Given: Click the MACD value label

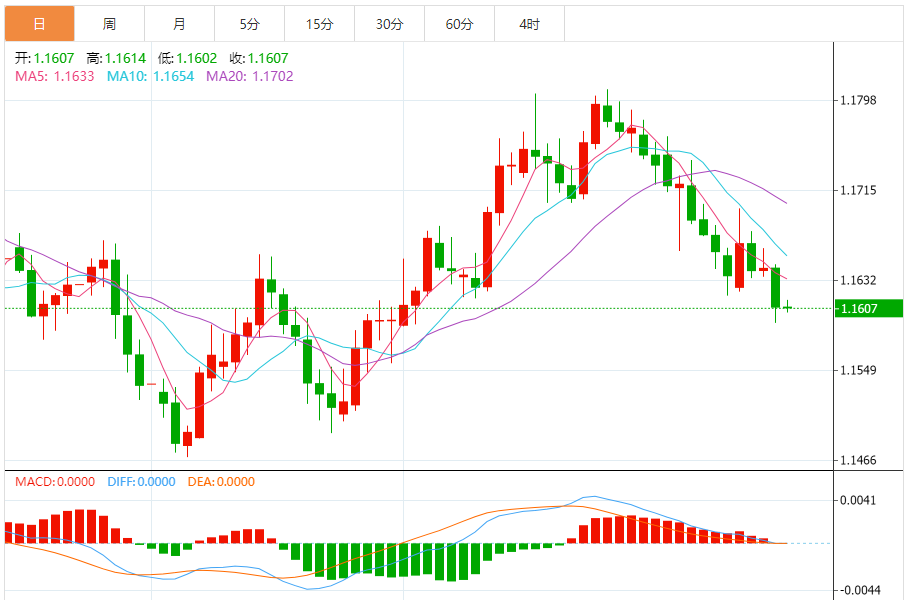Looking at the screenshot, I should (55, 482).
